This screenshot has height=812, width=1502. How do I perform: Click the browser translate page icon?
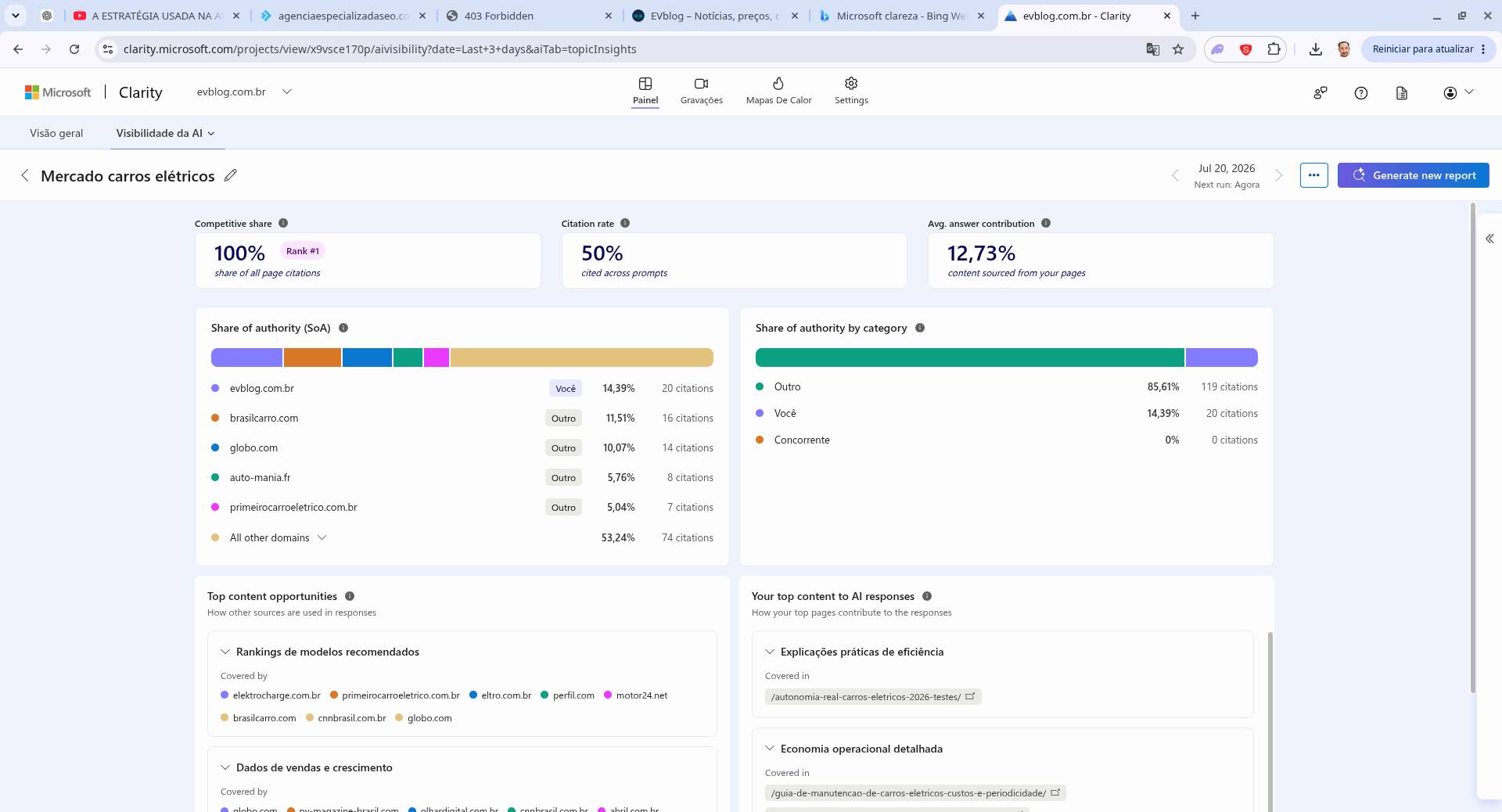point(1152,49)
